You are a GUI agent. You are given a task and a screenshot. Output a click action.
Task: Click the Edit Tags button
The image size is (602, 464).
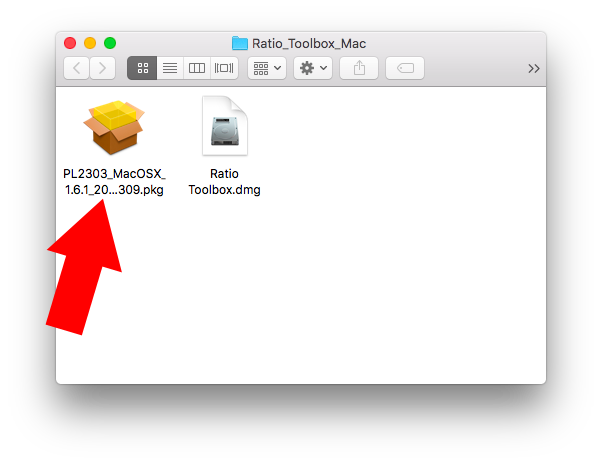405,68
